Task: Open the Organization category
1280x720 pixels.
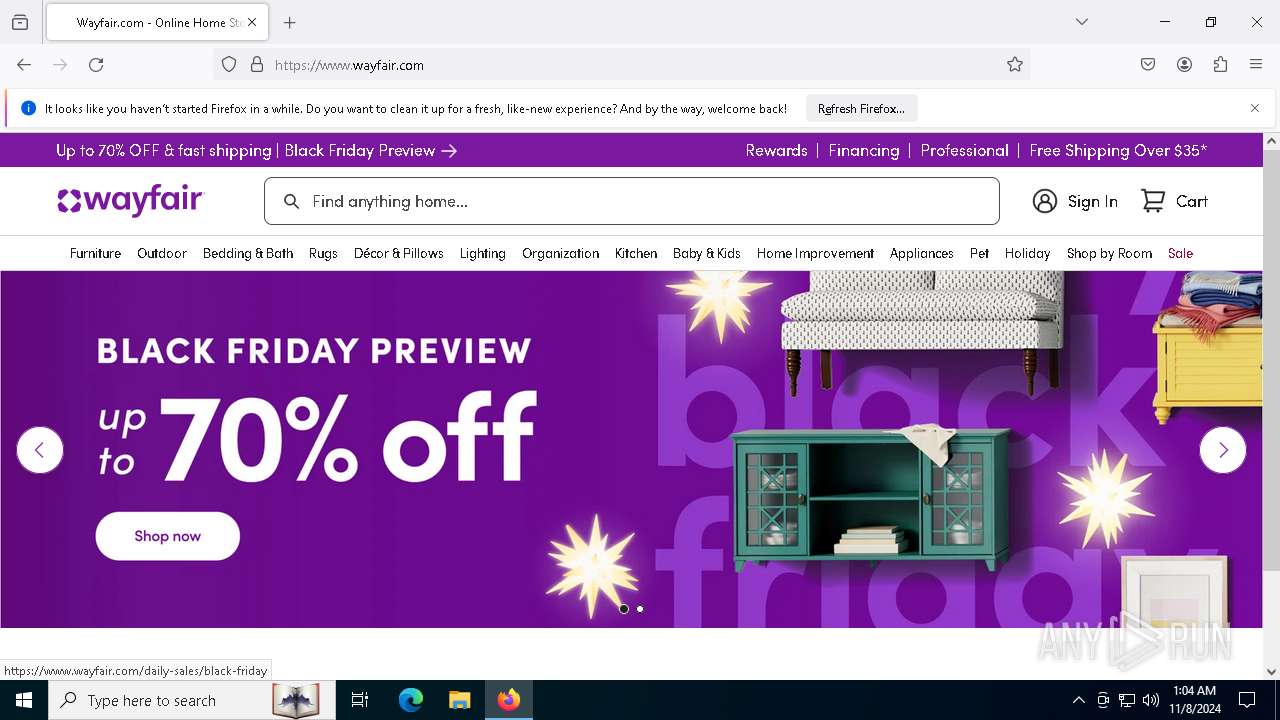Action: (561, 253)
